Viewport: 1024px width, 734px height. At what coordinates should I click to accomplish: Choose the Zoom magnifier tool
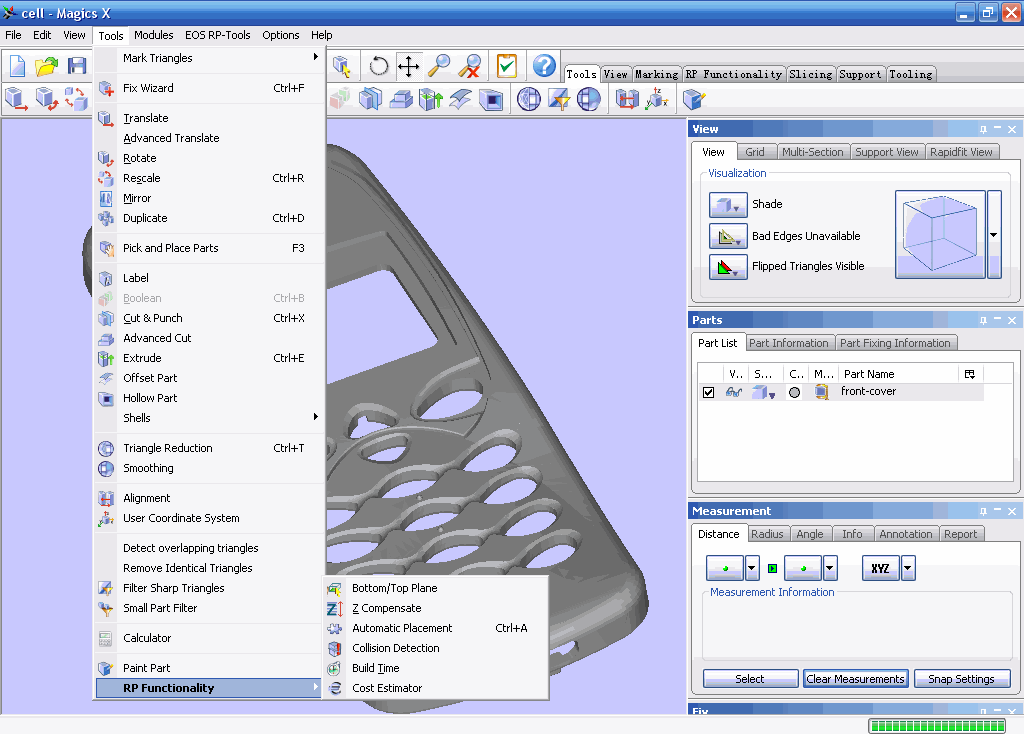point(439,66)
